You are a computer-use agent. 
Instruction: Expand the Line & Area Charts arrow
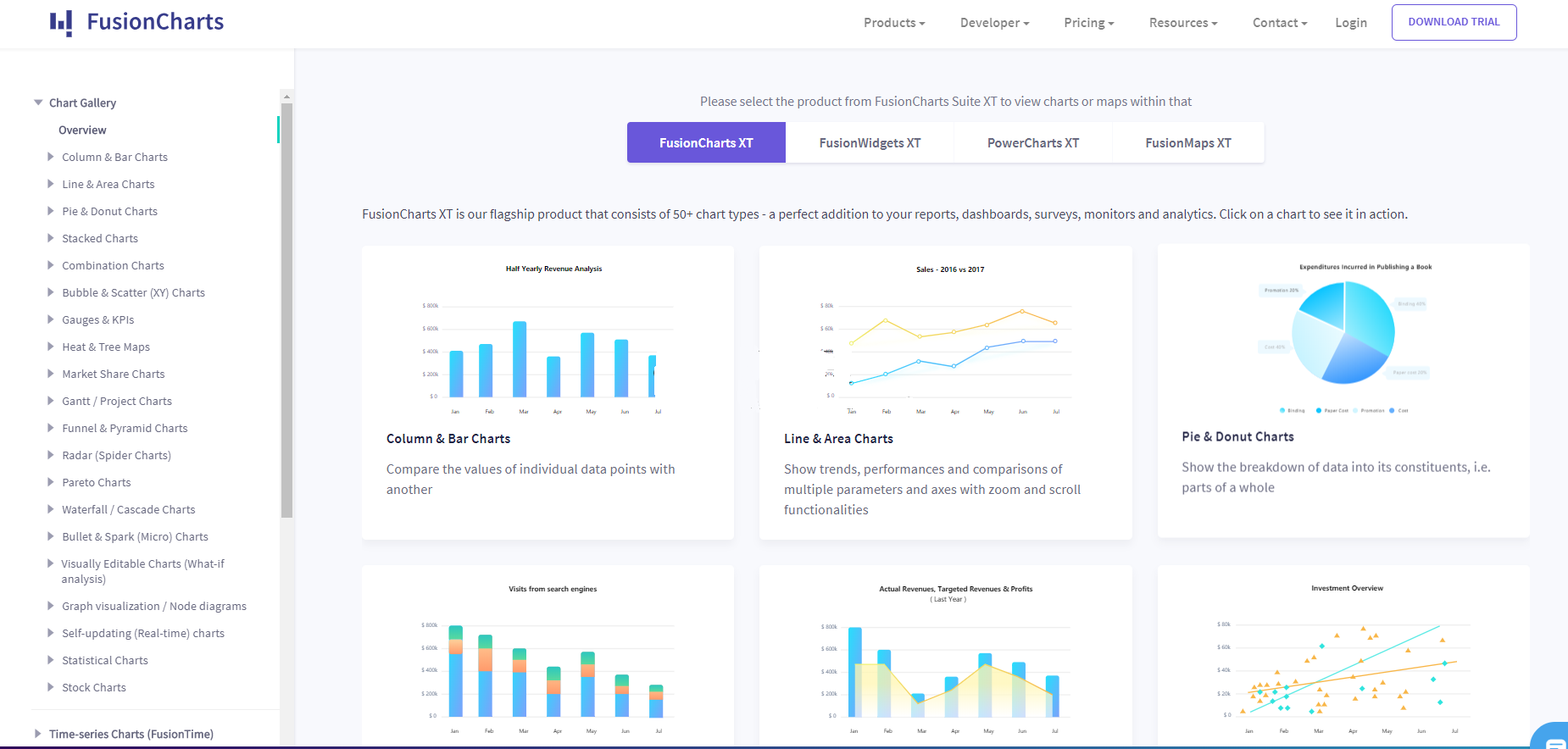51,184
